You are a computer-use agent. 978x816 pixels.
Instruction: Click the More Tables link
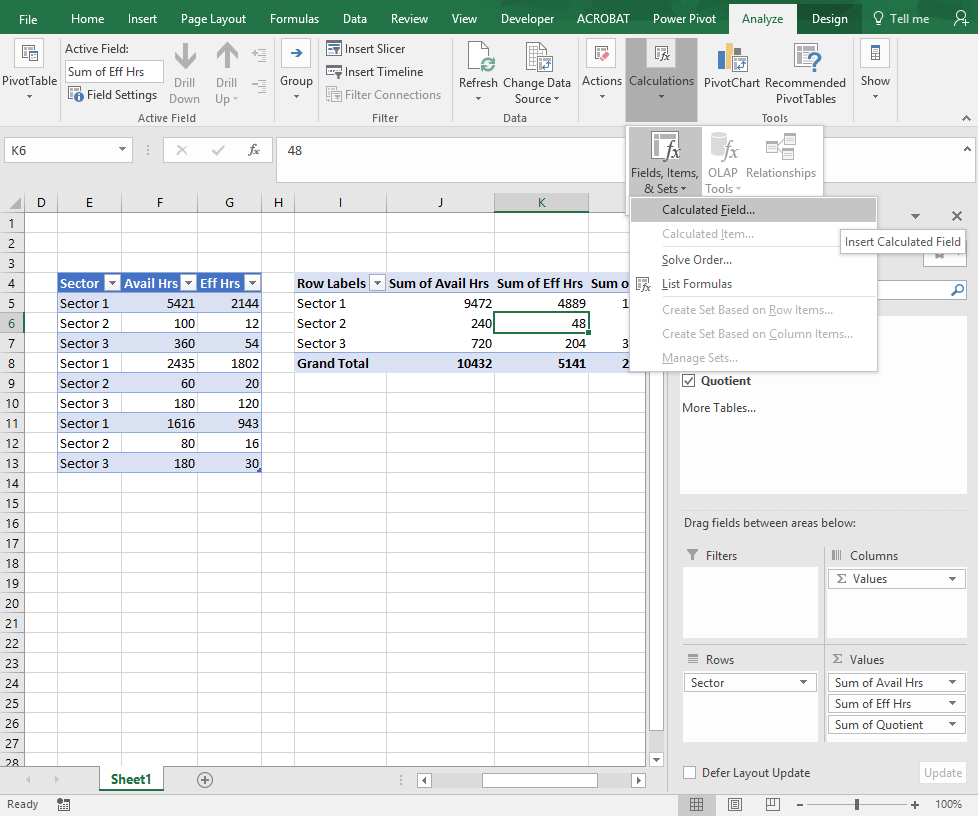click(719, 408)
